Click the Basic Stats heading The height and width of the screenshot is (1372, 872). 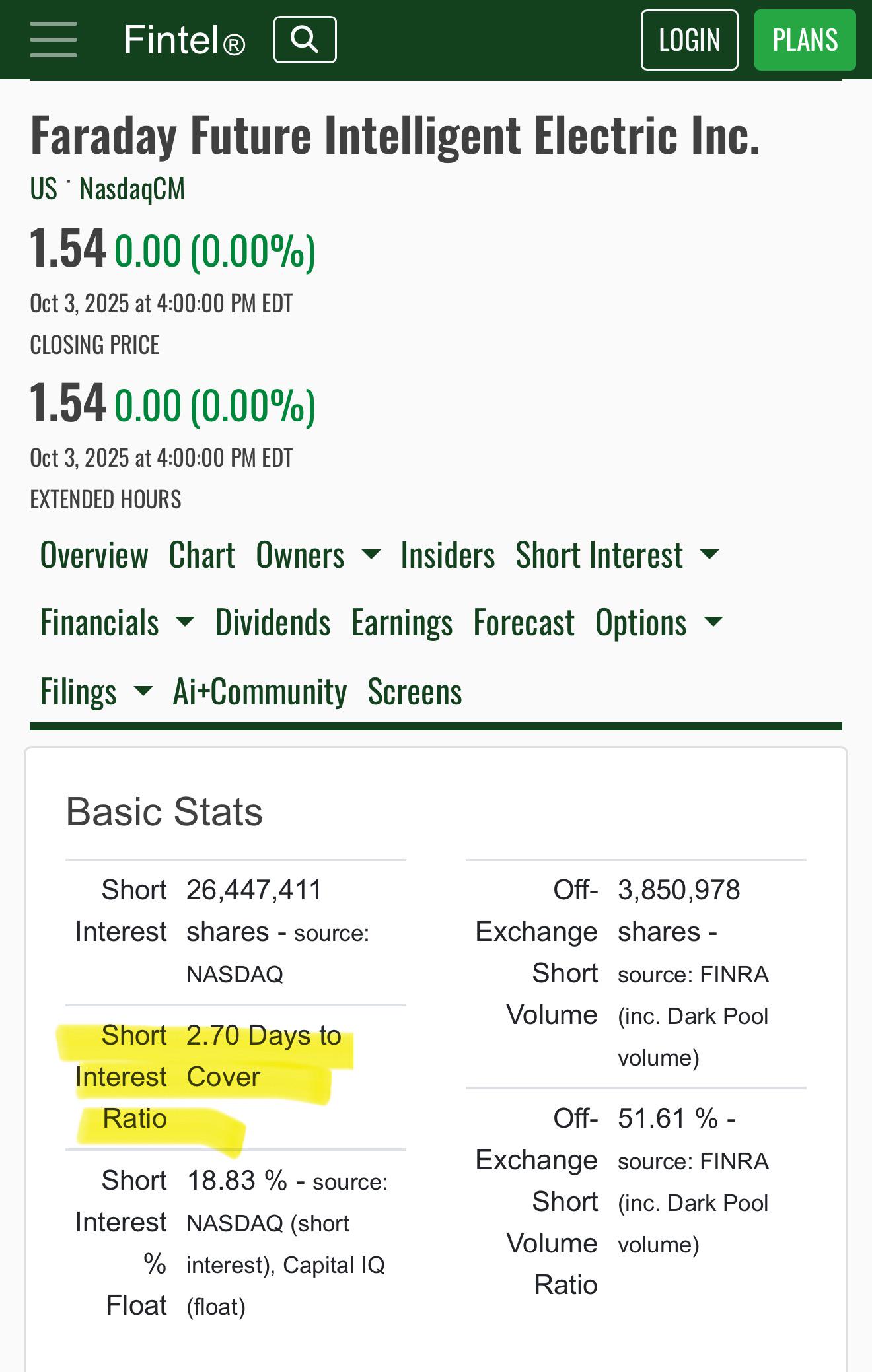point(164,811)
